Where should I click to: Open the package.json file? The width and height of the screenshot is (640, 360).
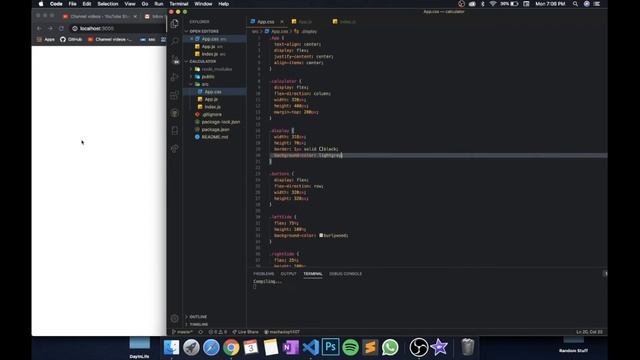(215, 130)
